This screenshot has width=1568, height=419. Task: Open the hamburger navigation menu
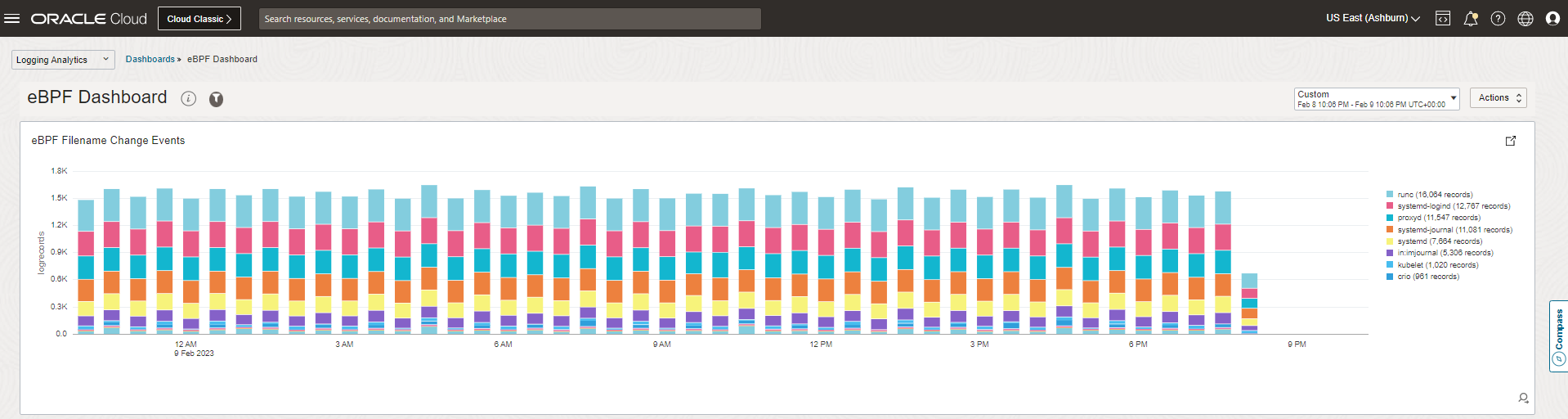coord(12,18)
